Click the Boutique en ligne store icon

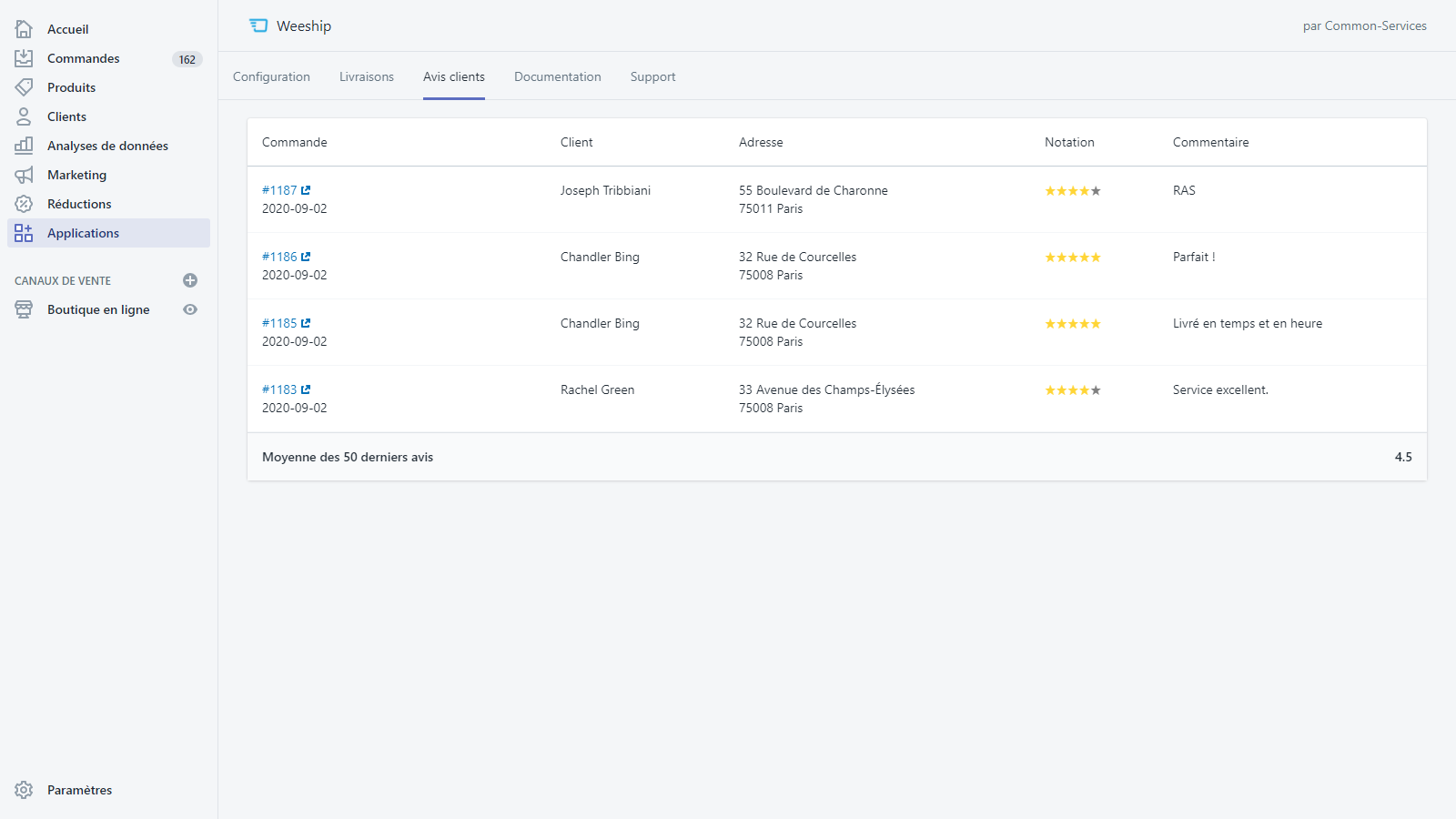click(24, 309)
